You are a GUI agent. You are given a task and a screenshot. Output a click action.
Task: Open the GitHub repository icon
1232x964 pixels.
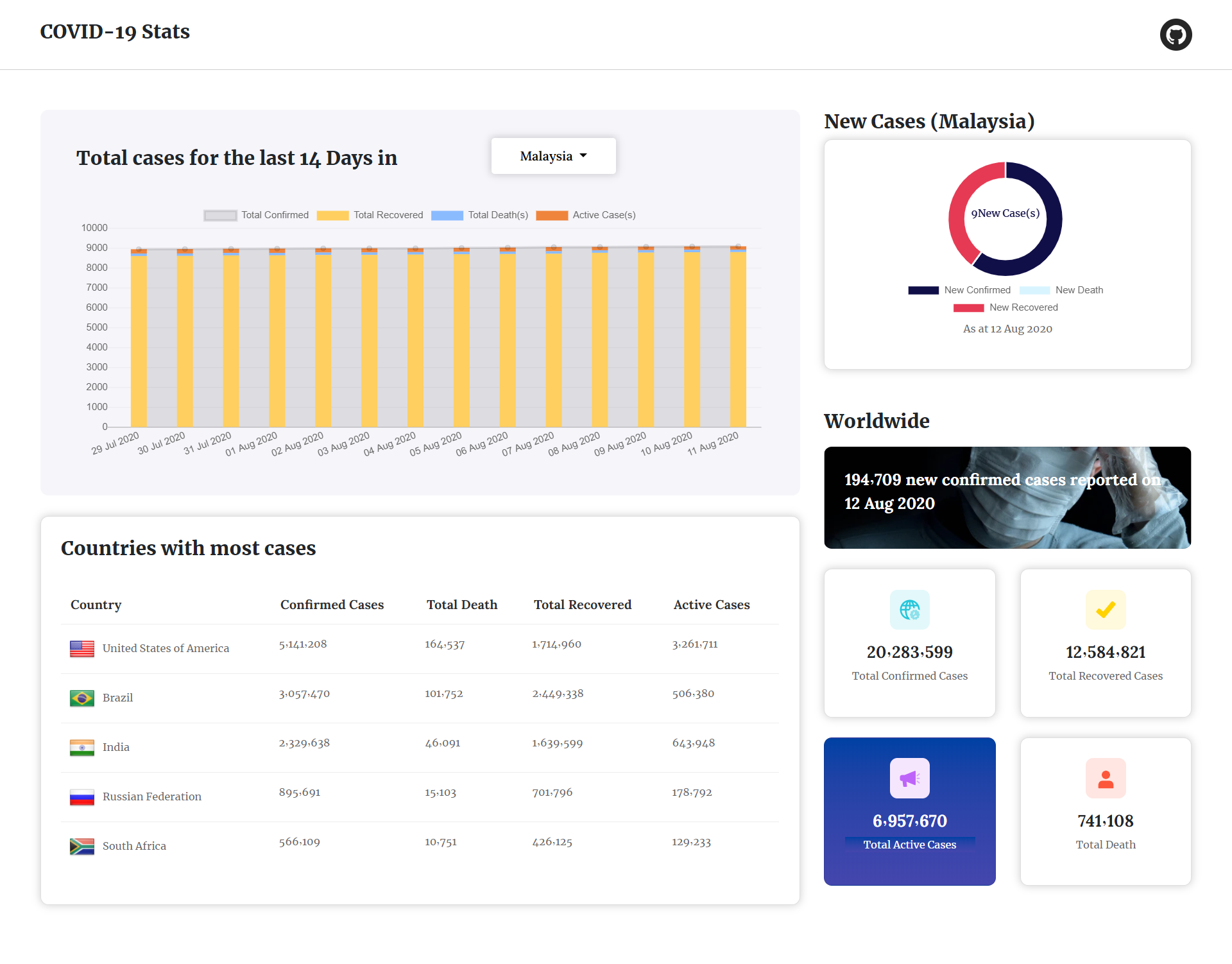tap(1176, 35)
